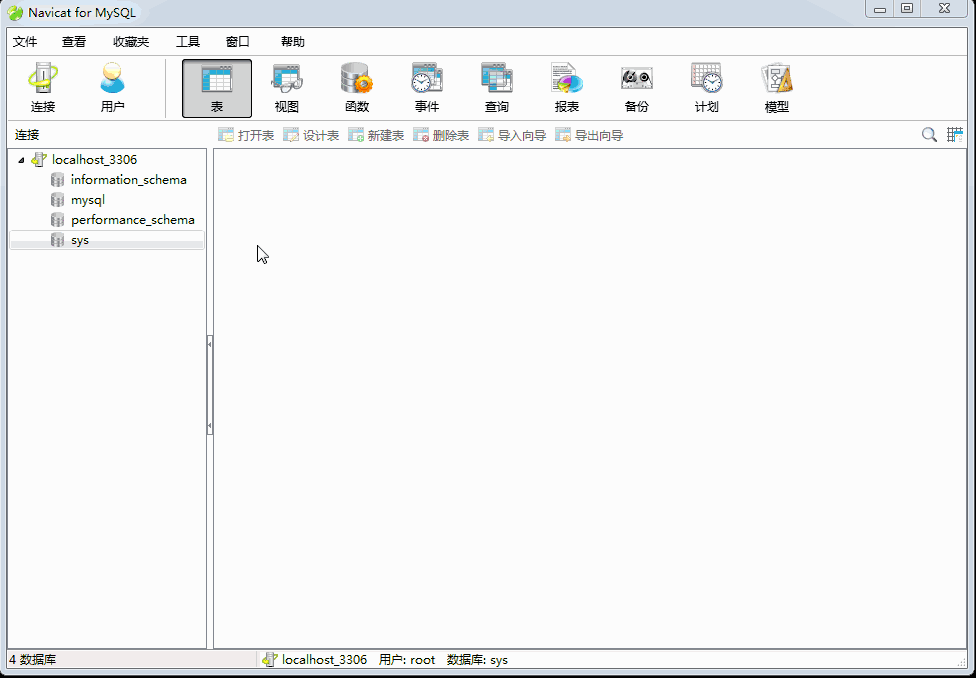
Task: Select the performance_schema database
Action: [133, 220]
